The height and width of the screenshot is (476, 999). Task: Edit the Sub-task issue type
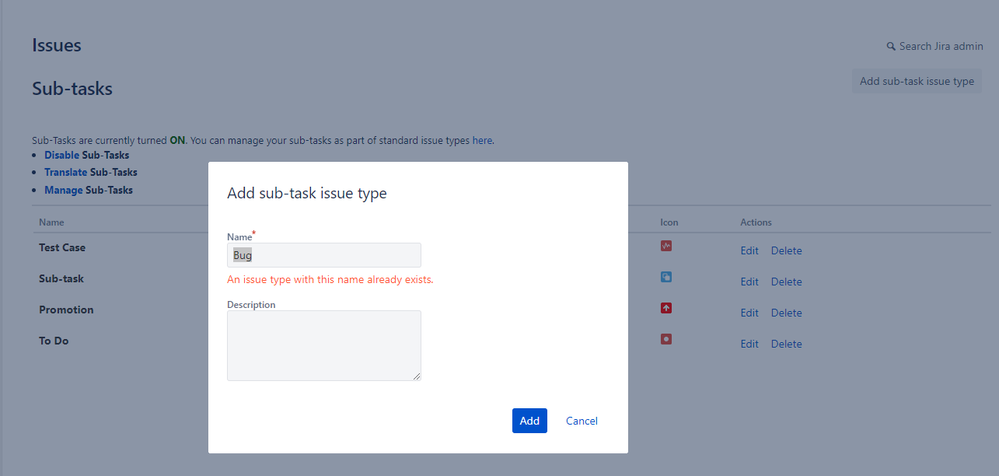pyautogui.click(x=749, y=282)
